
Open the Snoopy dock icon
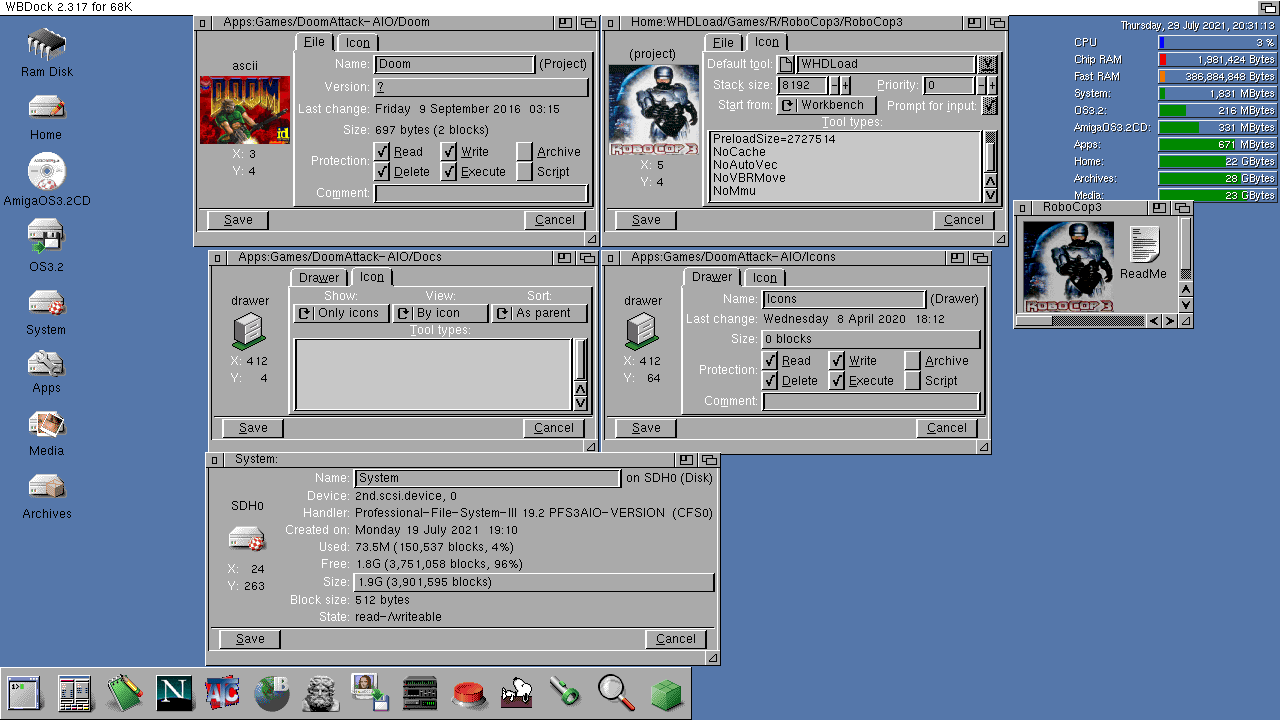coord(518,693)
